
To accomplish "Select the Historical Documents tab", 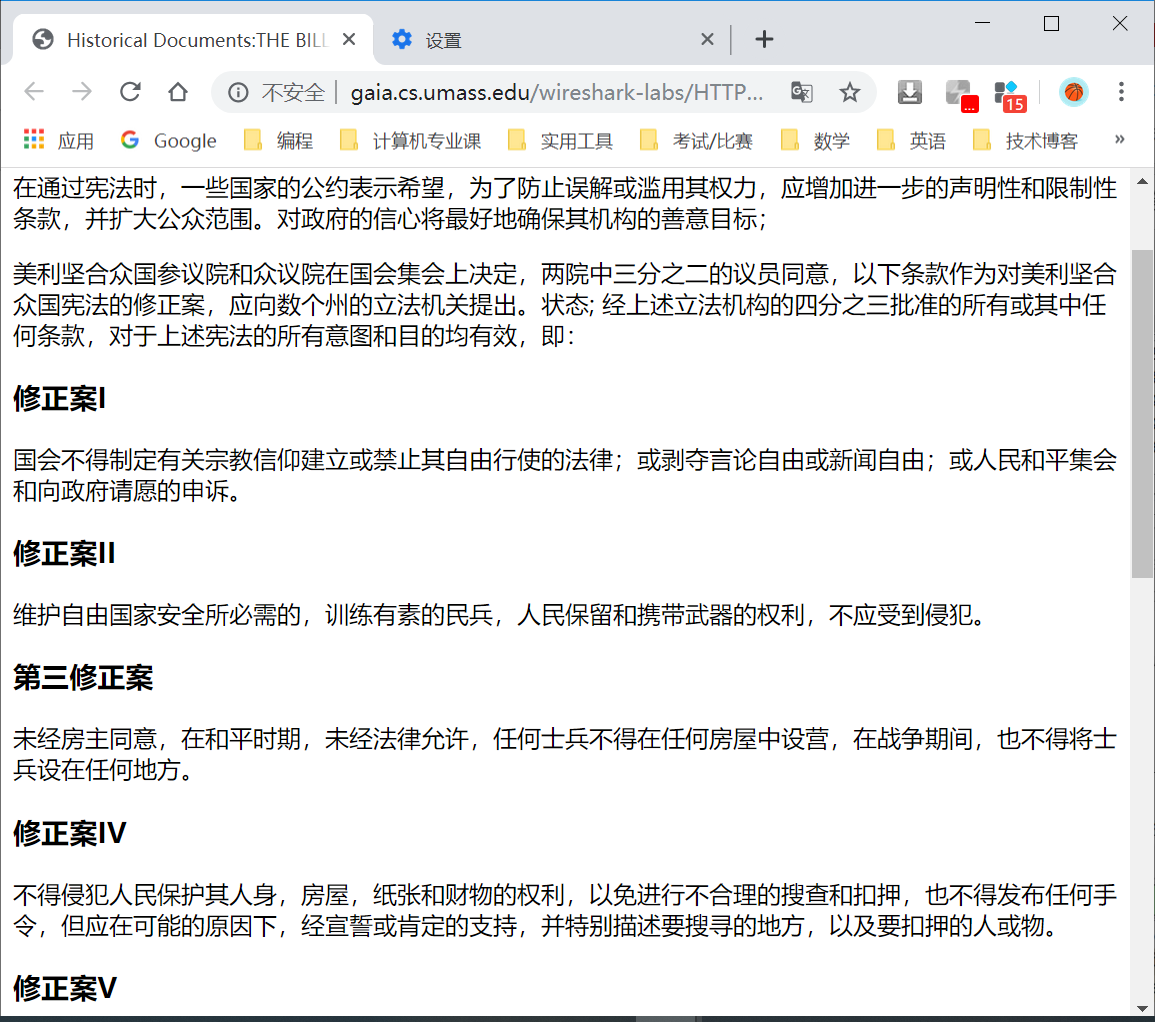I will 190,39.
